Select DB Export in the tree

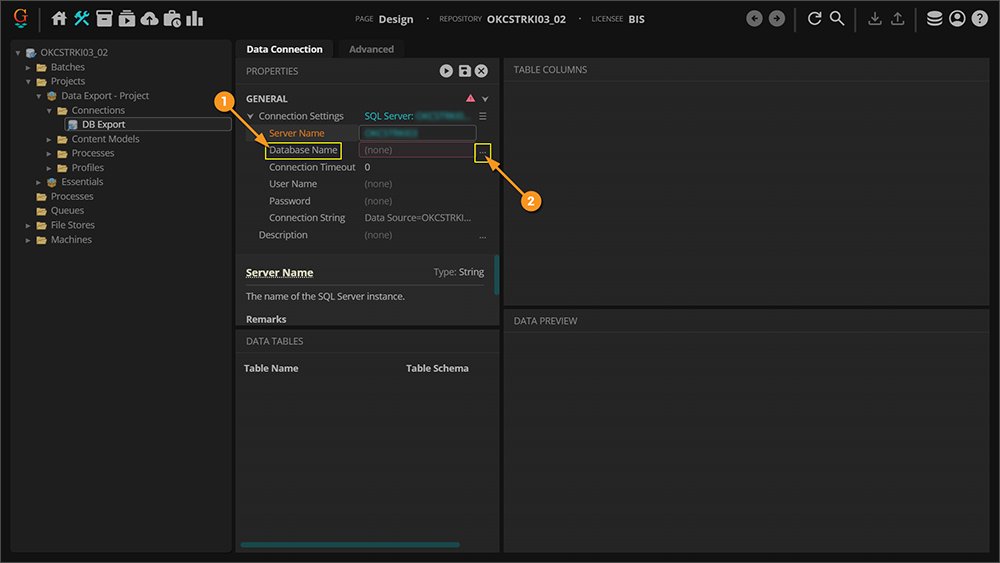click(x=103, y=125)
